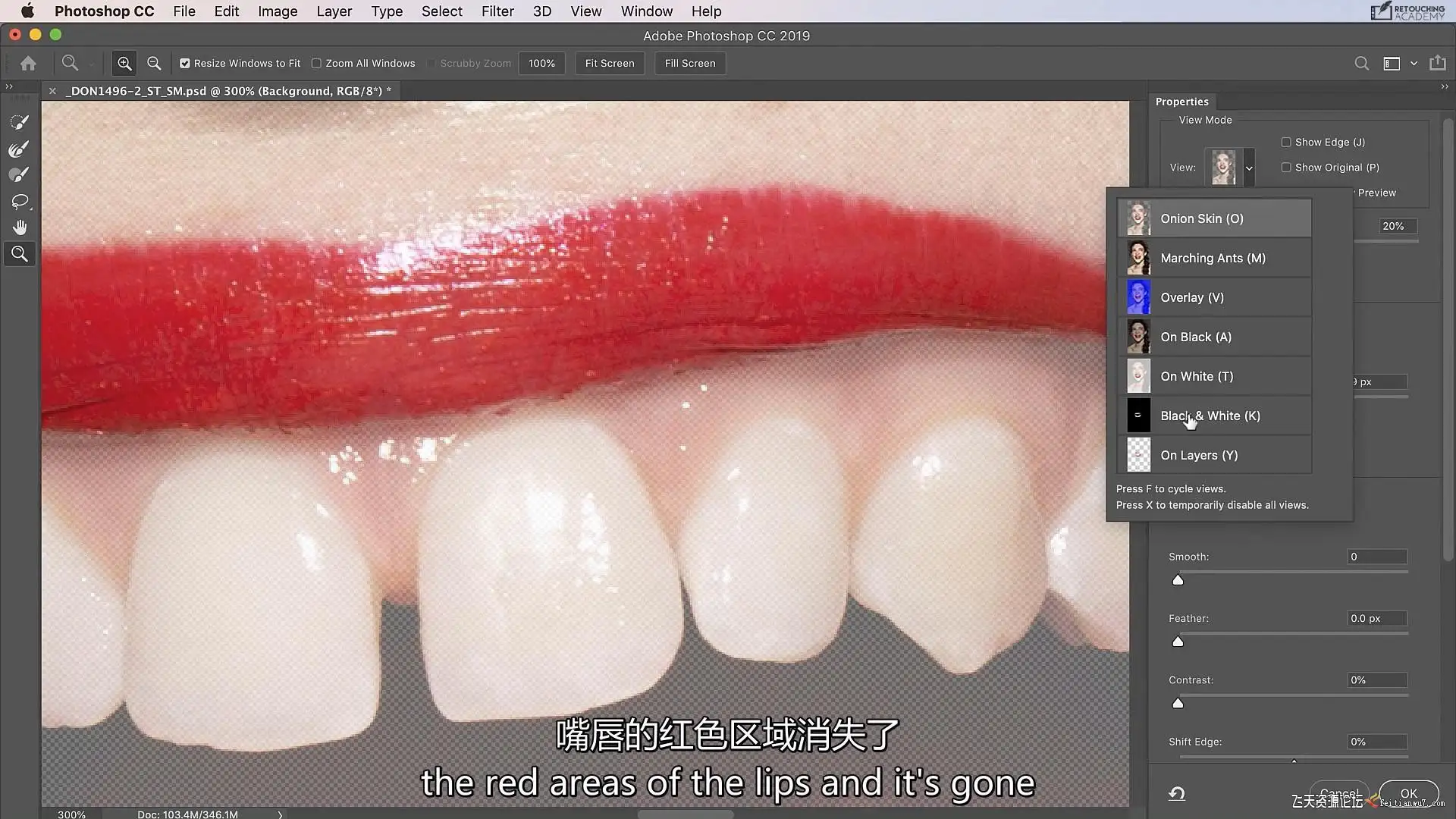The width and height of the screenshot is (1456, 819).
Task: Select the Quick Selection tool
Action: pyautogui.click(x=20, y=122)
